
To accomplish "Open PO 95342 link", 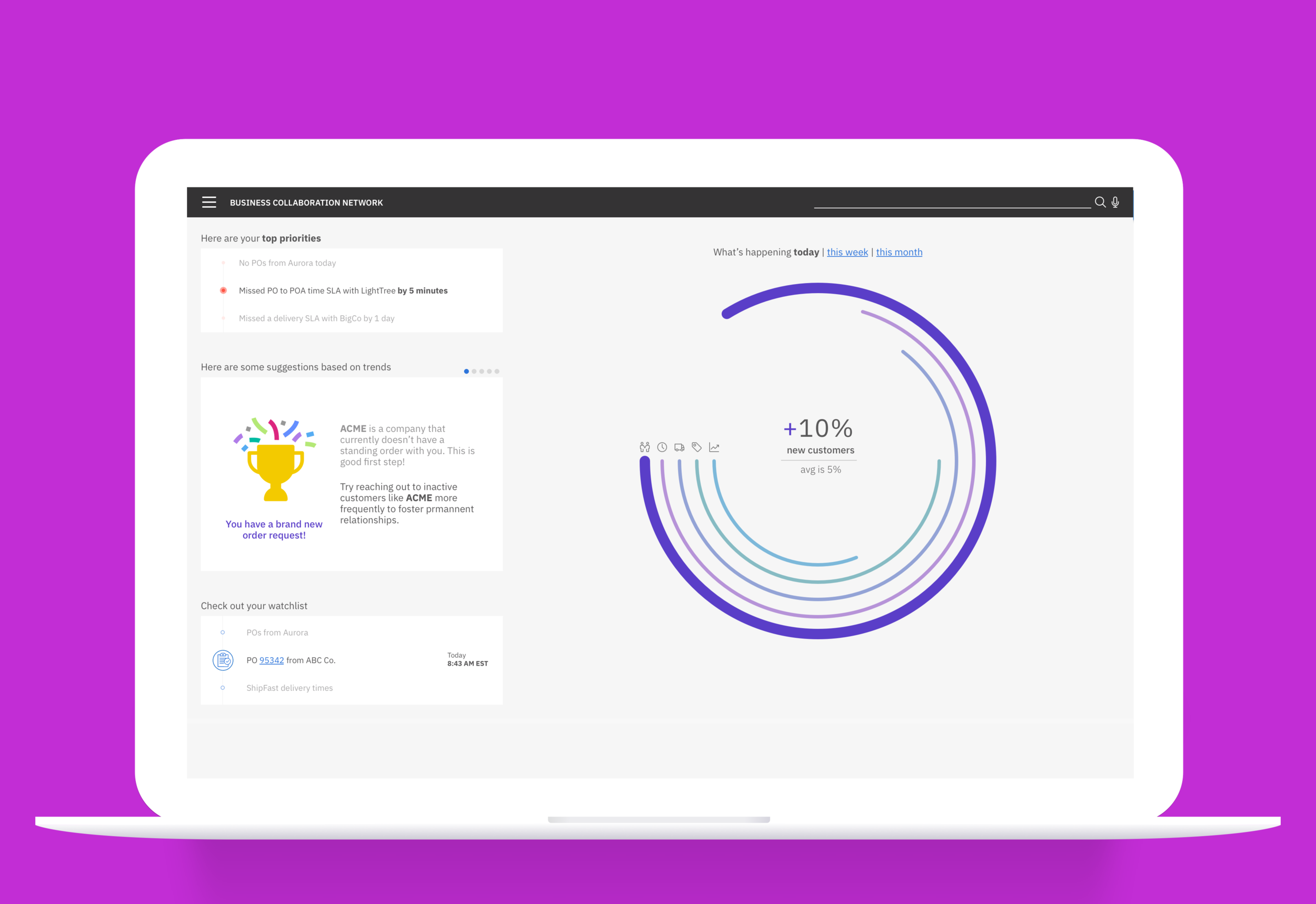I will (x=271, y=660).
